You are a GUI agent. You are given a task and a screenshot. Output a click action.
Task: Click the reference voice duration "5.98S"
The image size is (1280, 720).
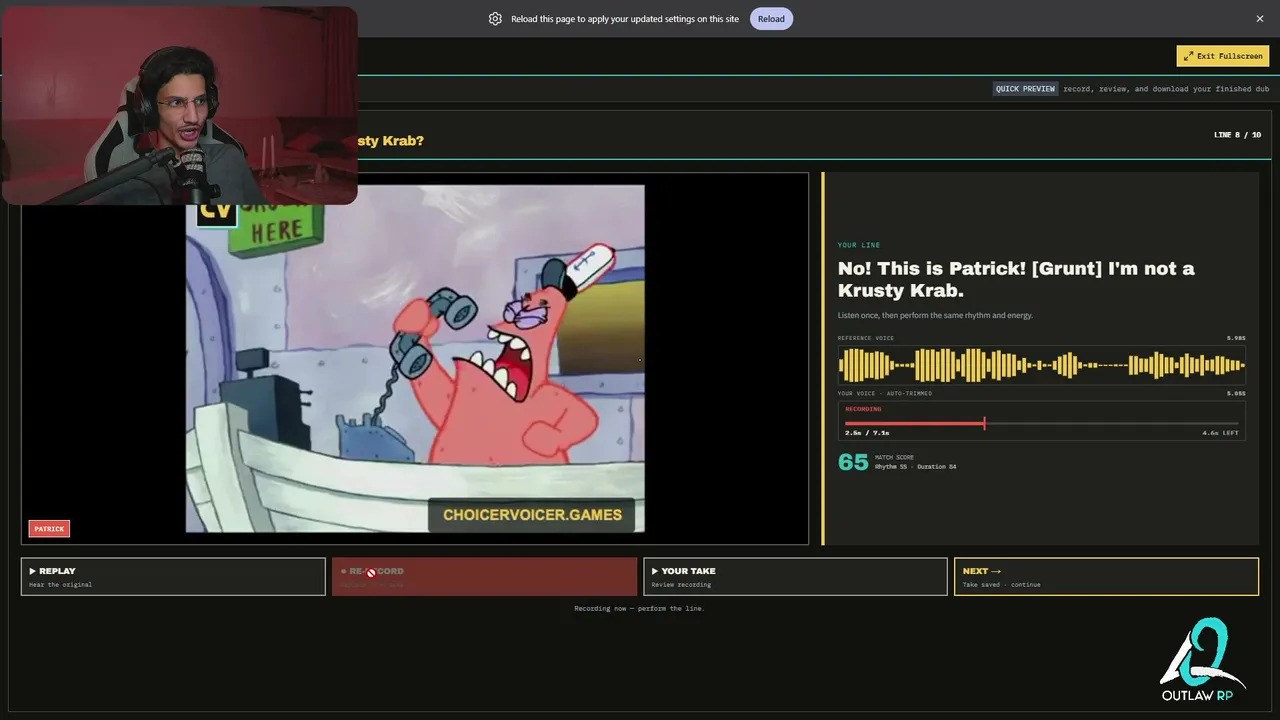[1236, 338]
